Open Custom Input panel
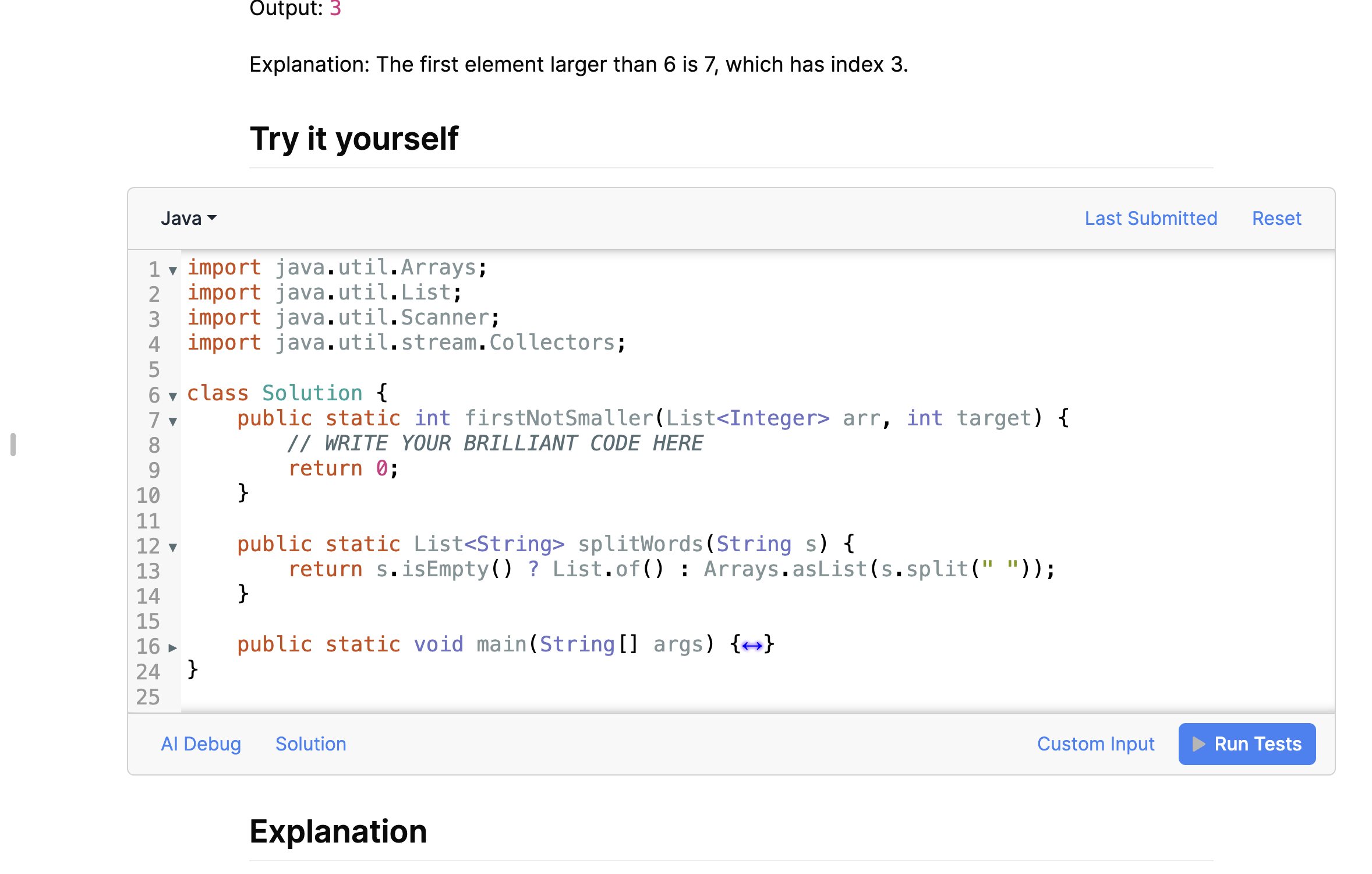 click(x=1095, y=743)
